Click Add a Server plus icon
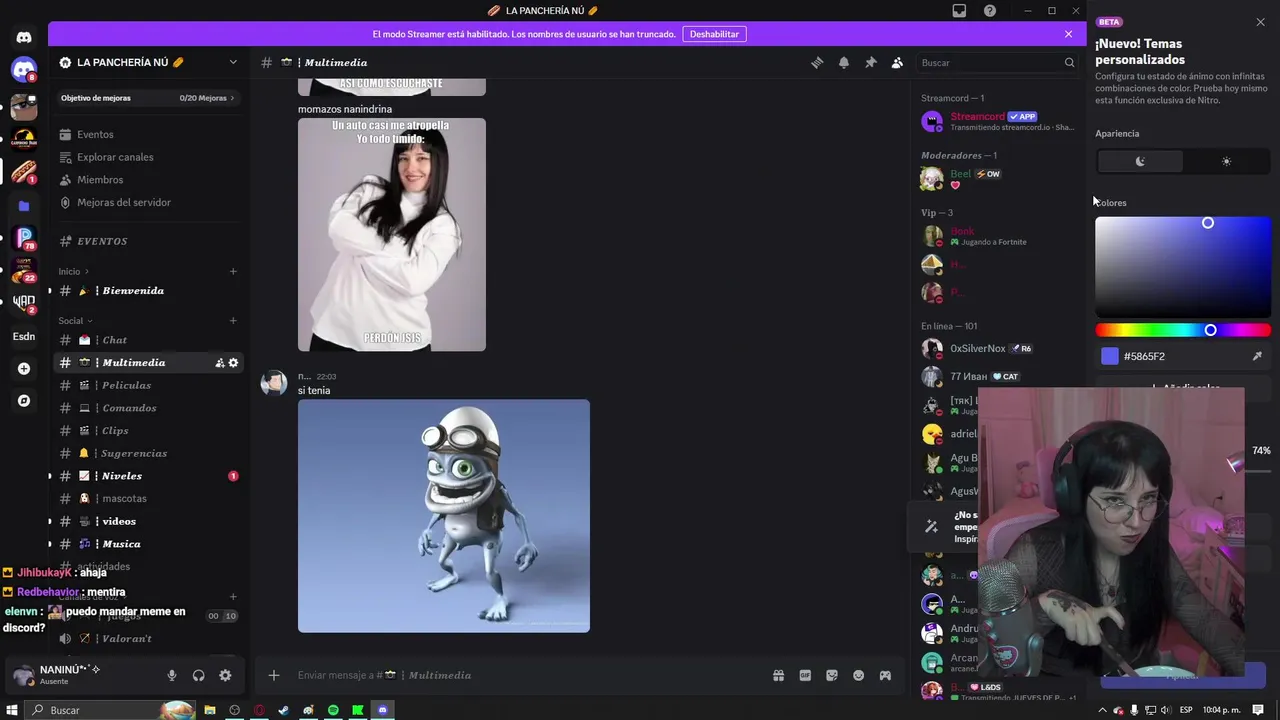This screenshot has height=720, width=1280. [24, 368]
